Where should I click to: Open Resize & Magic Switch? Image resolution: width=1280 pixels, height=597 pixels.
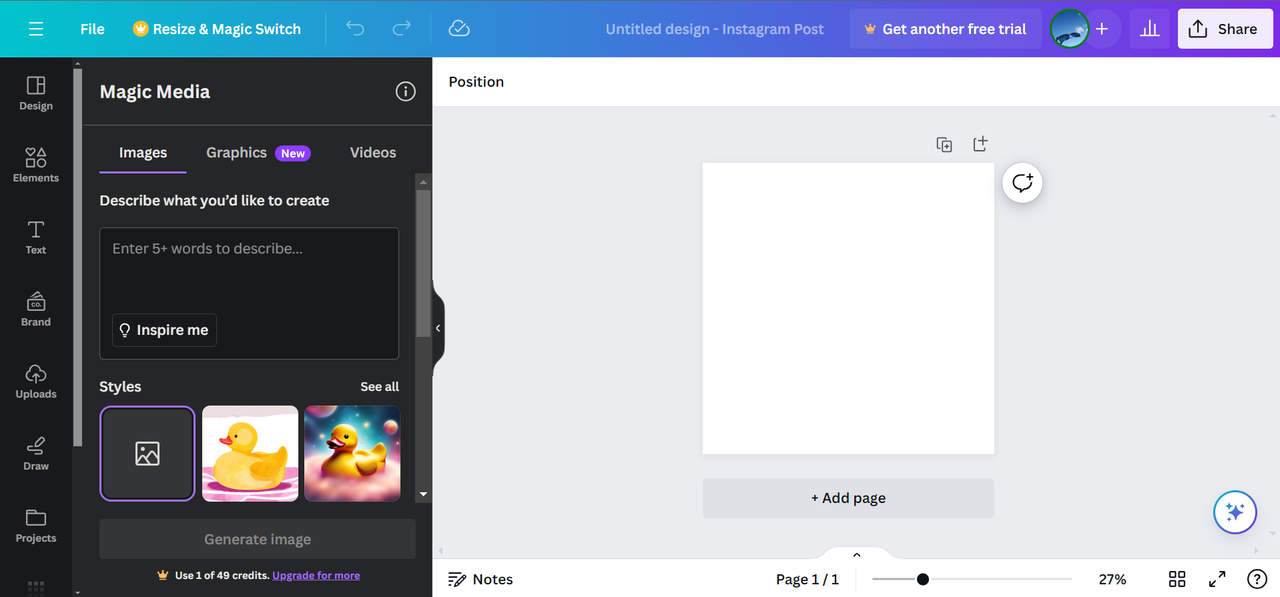pyautogui.click(x=217, y=29)
